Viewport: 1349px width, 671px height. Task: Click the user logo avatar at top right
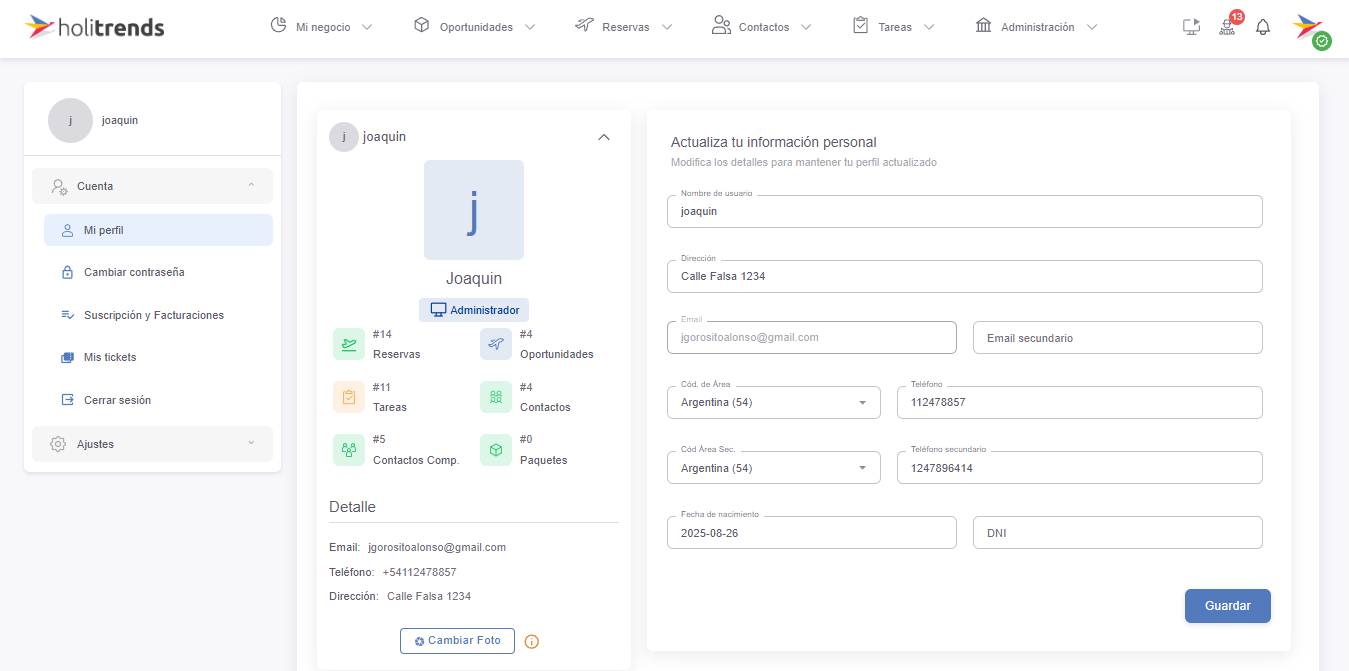coord(1309,28)
